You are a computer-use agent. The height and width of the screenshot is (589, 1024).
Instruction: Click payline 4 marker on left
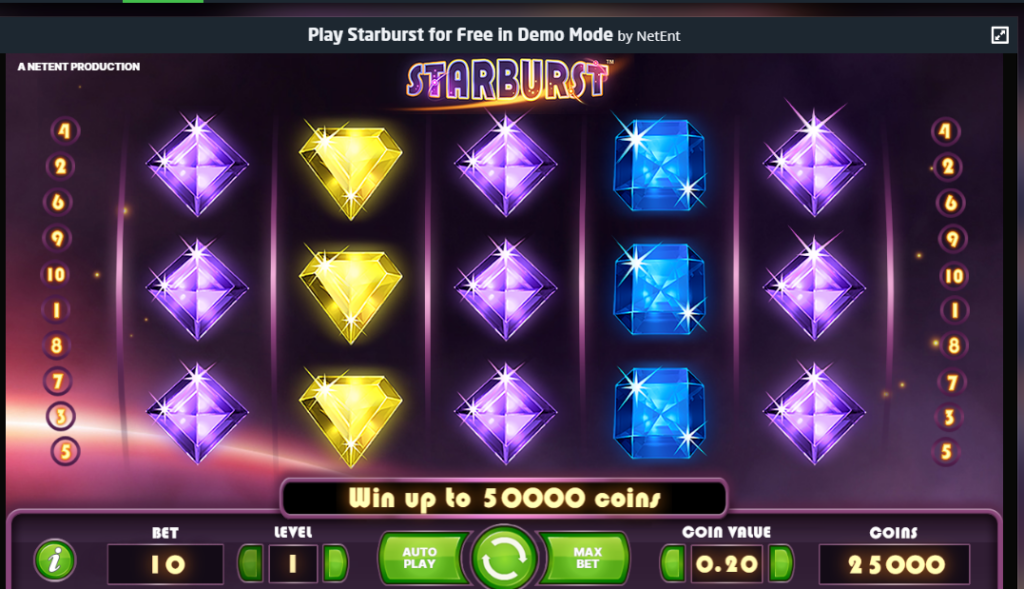[65, 131]
